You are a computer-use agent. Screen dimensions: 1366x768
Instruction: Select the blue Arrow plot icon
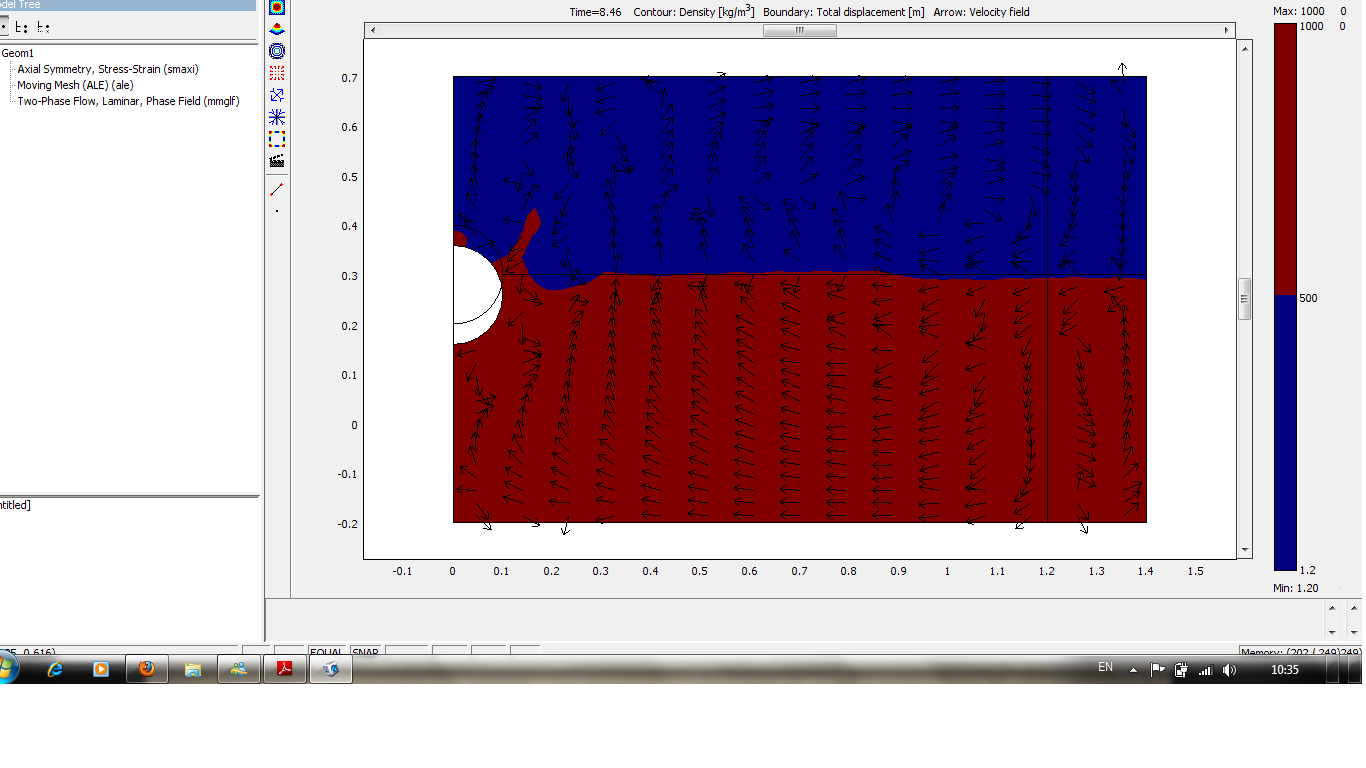pyautogui.click(x=277, y=95)
